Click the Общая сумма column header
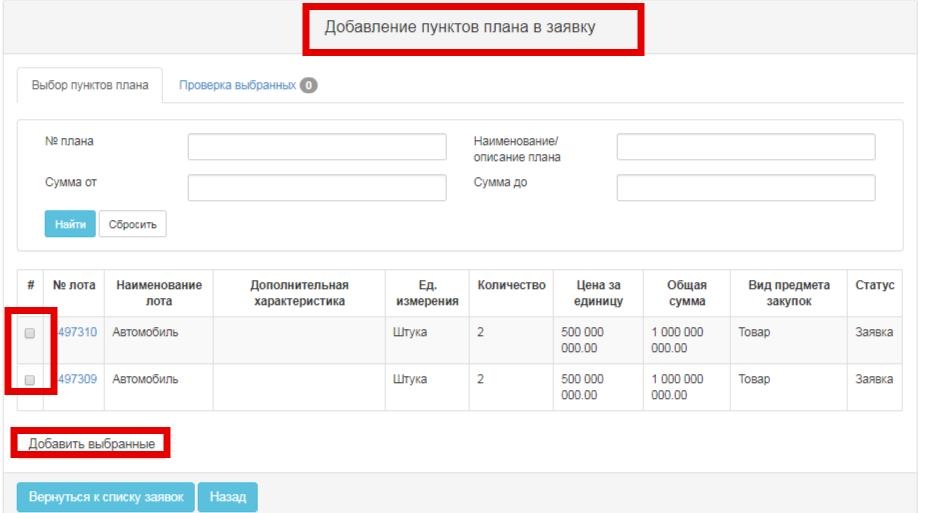Screen dimensions: 940x513 687,293
